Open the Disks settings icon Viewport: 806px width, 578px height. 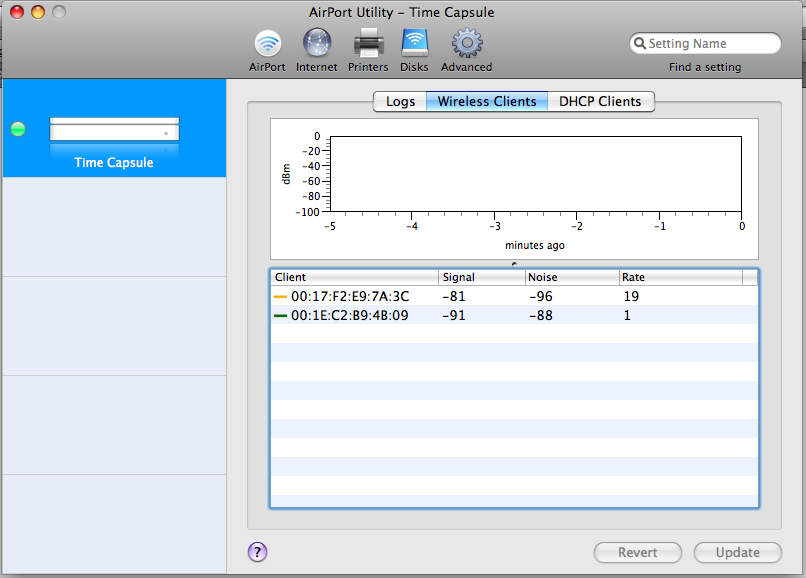(414, 42)
